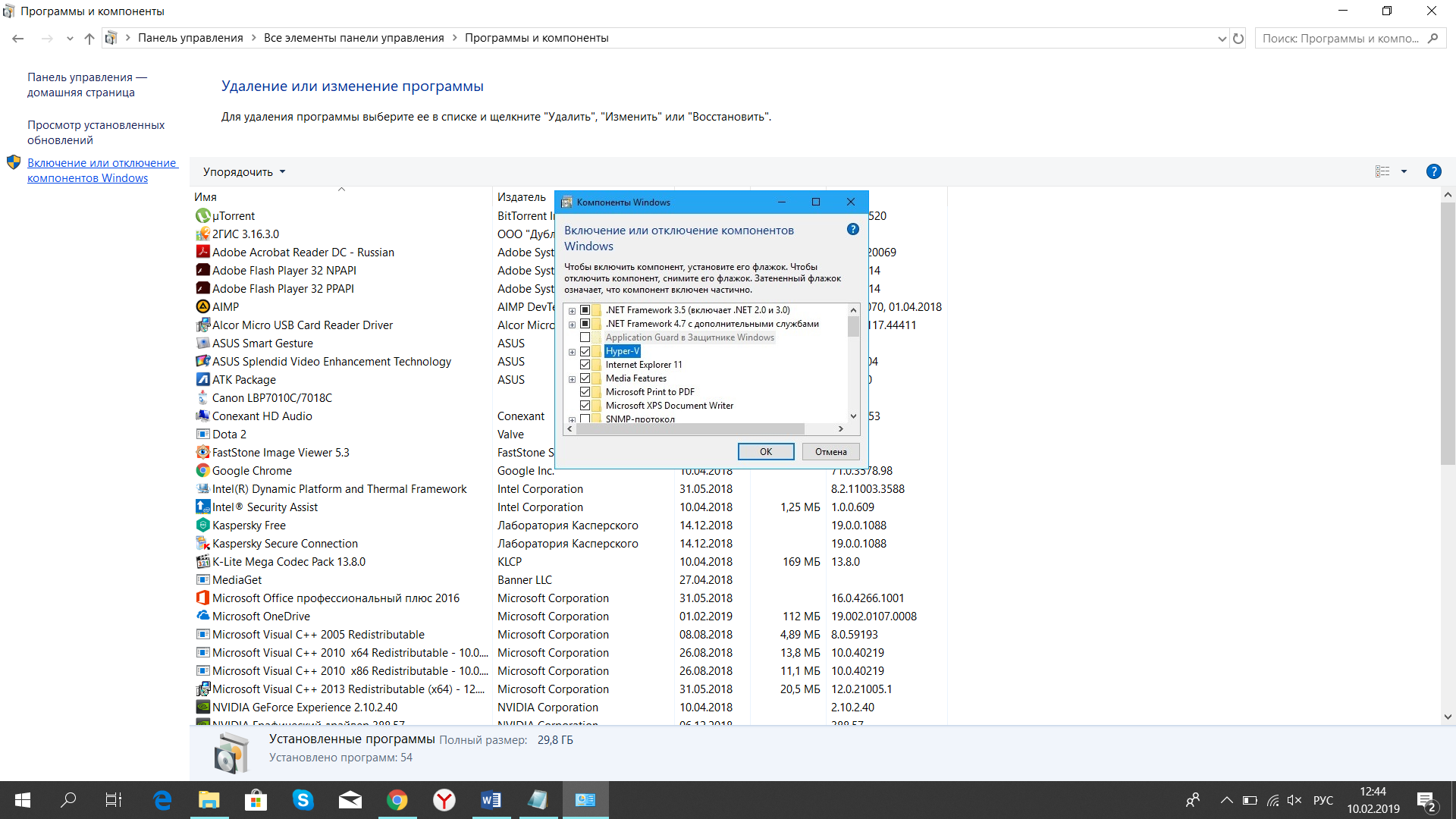Click the Панель управления breadcrumb

pyautogui.click(x=190, y=38)
